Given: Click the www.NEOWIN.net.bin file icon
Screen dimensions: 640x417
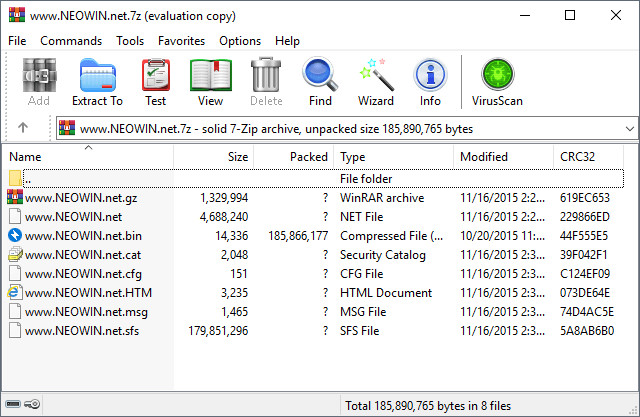Looking at the screenshot, I should [x=15, y=235].
